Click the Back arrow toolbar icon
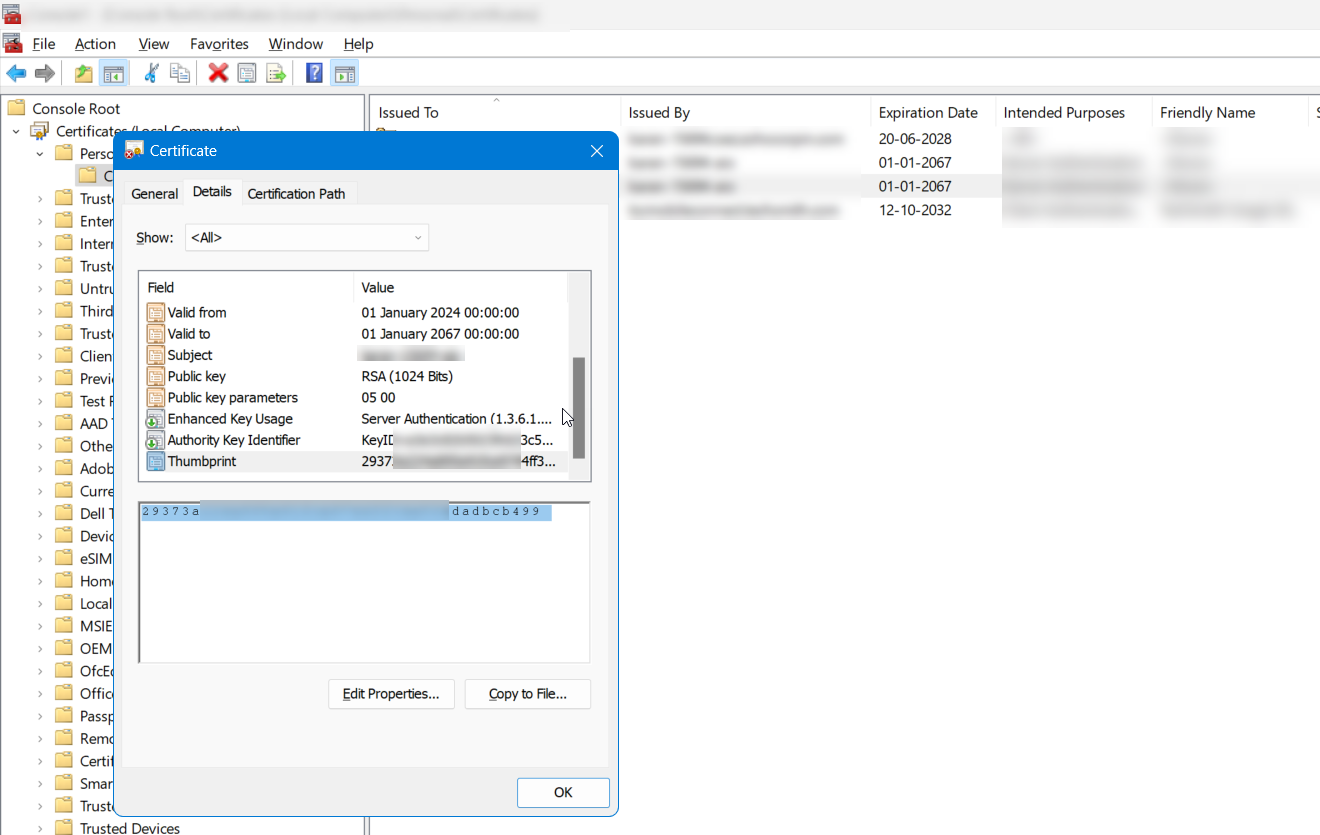Screen dimensions: 1320x835 pos(16,73)
